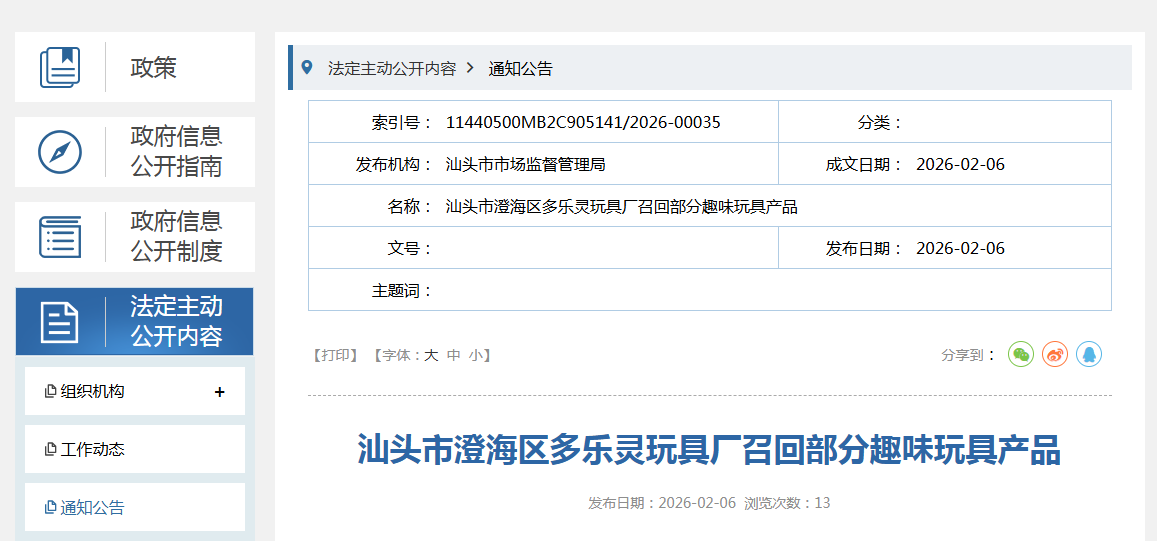The height and width of the screenshot is (541, 1157).
Task: Set font size to 小
Action: (x=476, y=355)
